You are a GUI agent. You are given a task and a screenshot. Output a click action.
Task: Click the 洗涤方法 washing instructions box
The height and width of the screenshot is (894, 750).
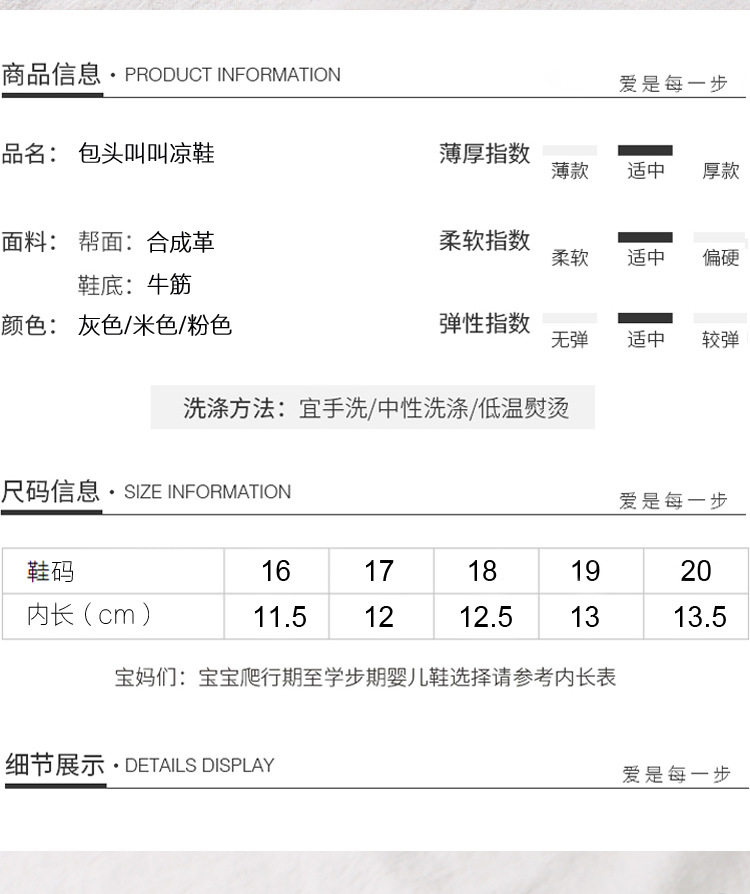tap(372, 407)
